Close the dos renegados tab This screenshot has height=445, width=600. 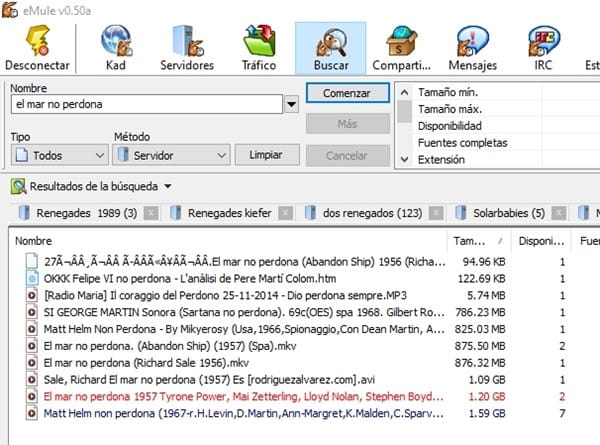[x=436, y=213]
